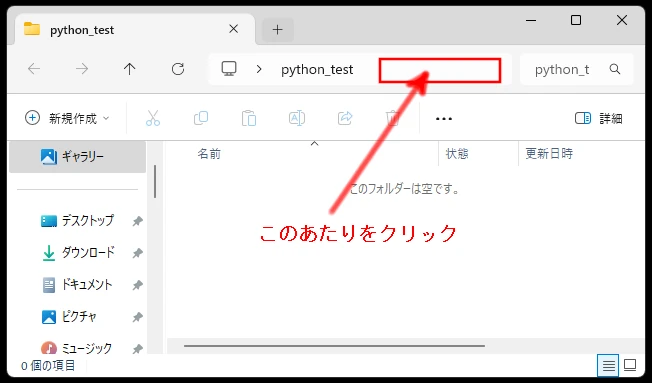Click the このフォルダーは空です message
The width and height of the screenshot is (652, 383).
pos(405,189)
